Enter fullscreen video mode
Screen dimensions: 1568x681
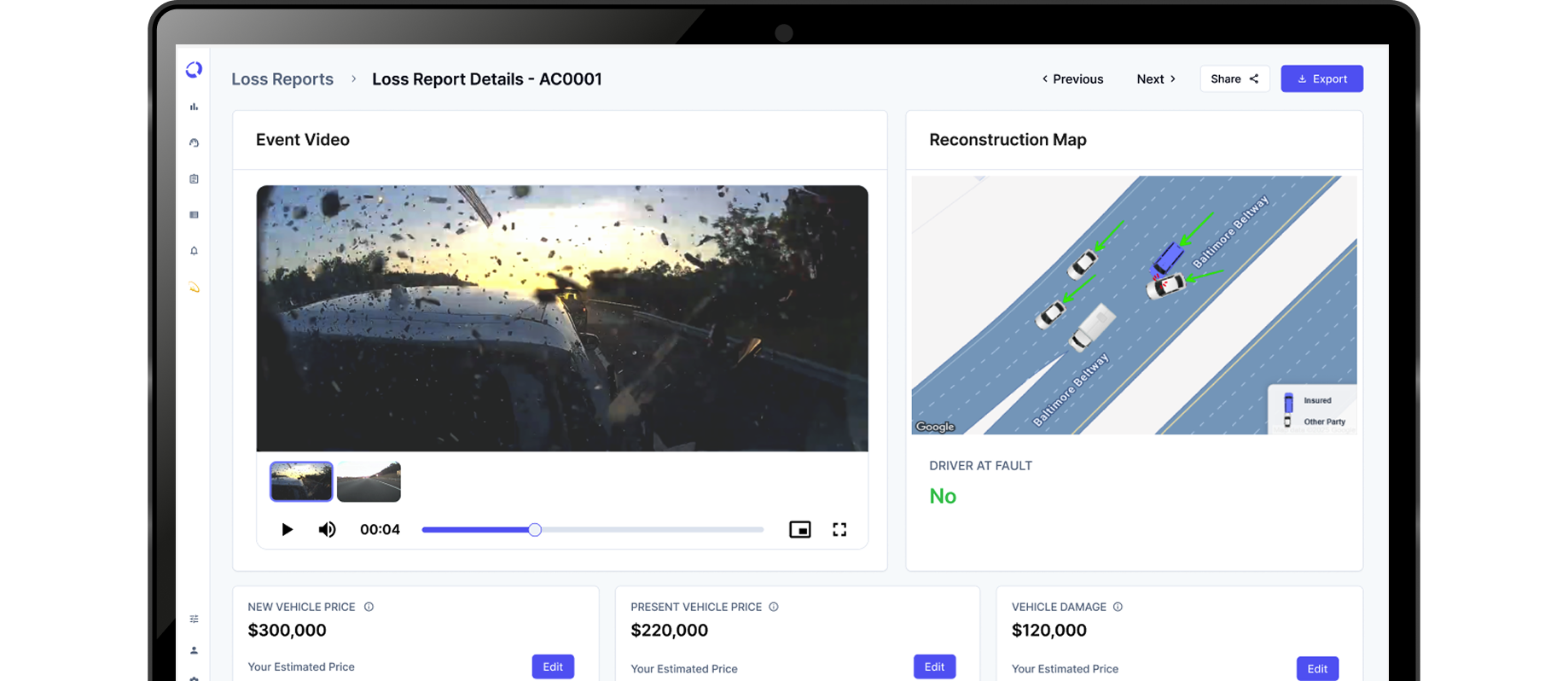pyautogui.click(x=839, y=530)
